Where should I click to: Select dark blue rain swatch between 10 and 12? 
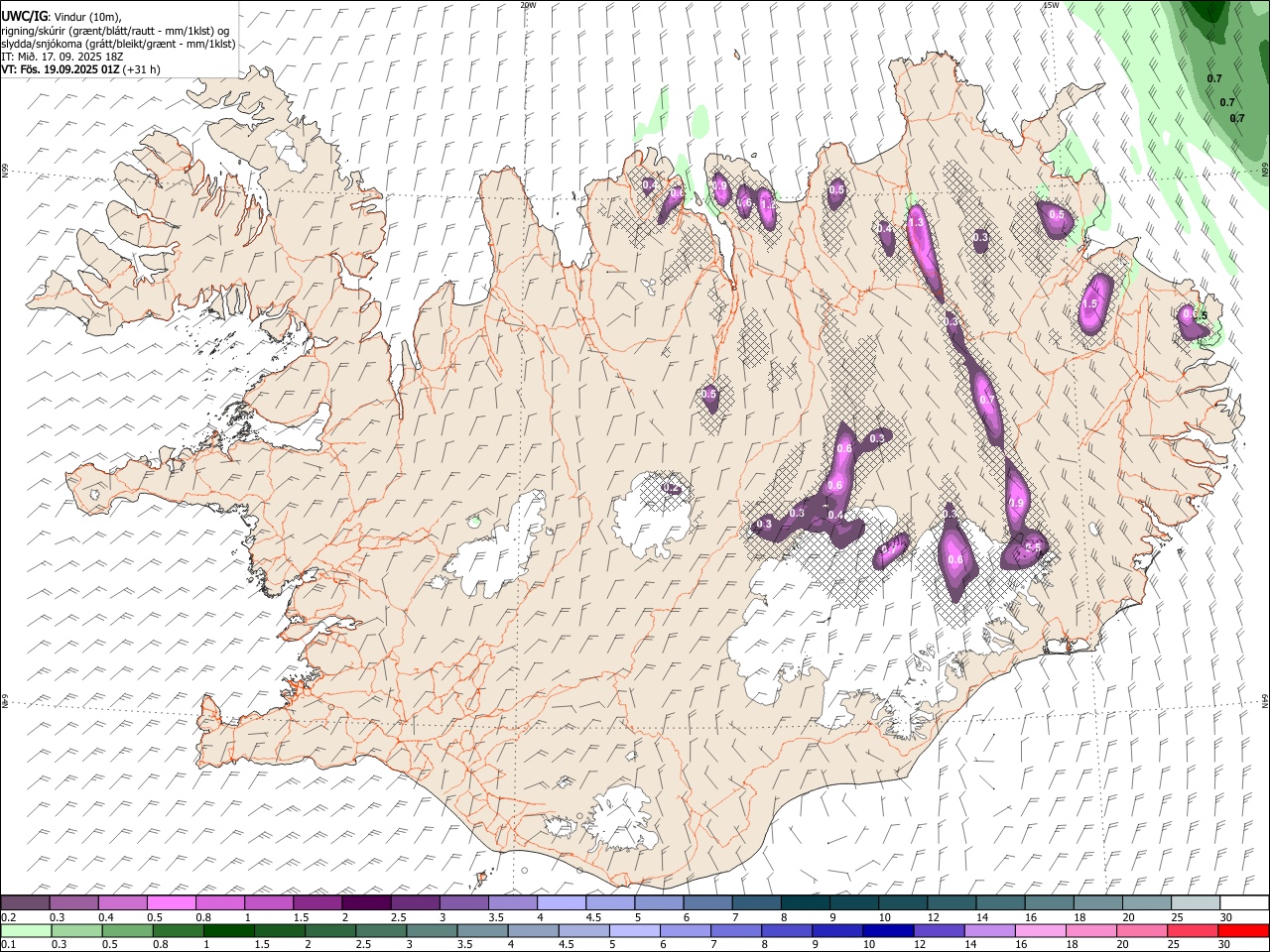889,930
